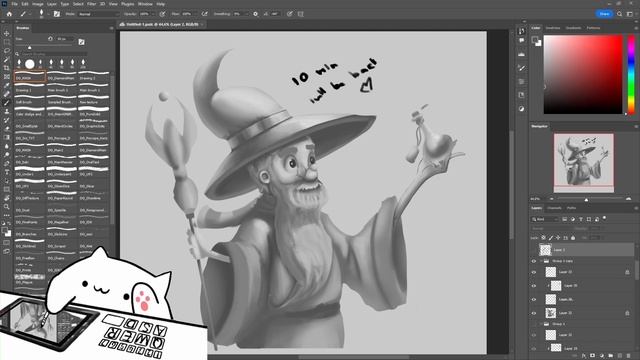
Task: Select the Clone Stamp tool
Action: [x=7, y=111]
